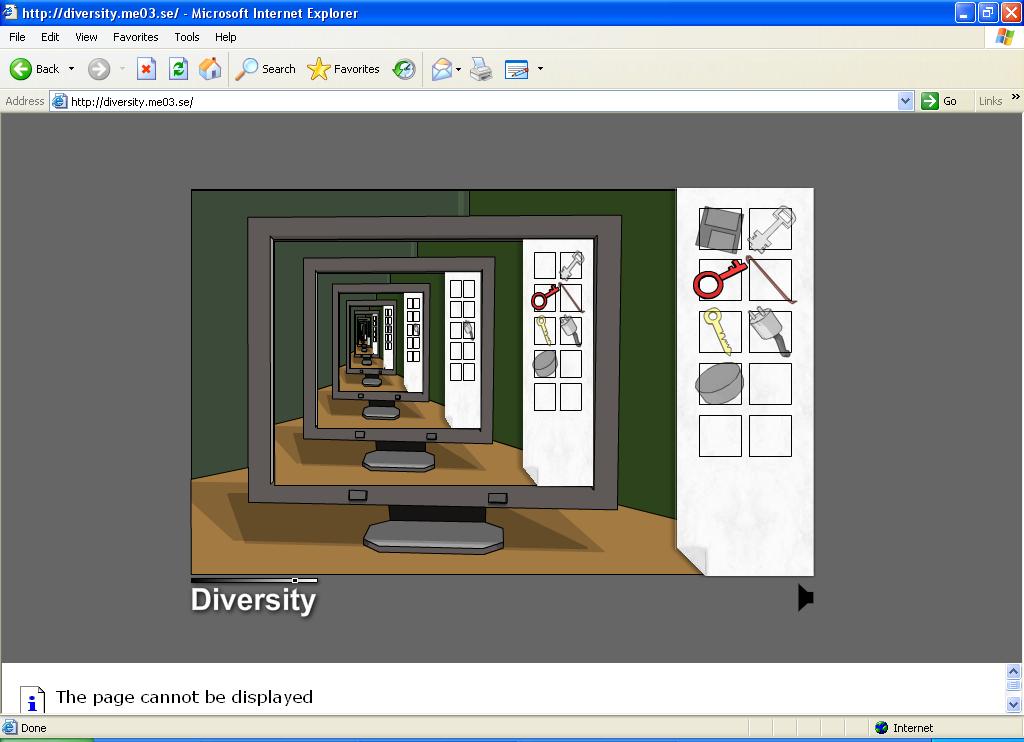Expand the Back button history dropdown

tap(71, 69)
